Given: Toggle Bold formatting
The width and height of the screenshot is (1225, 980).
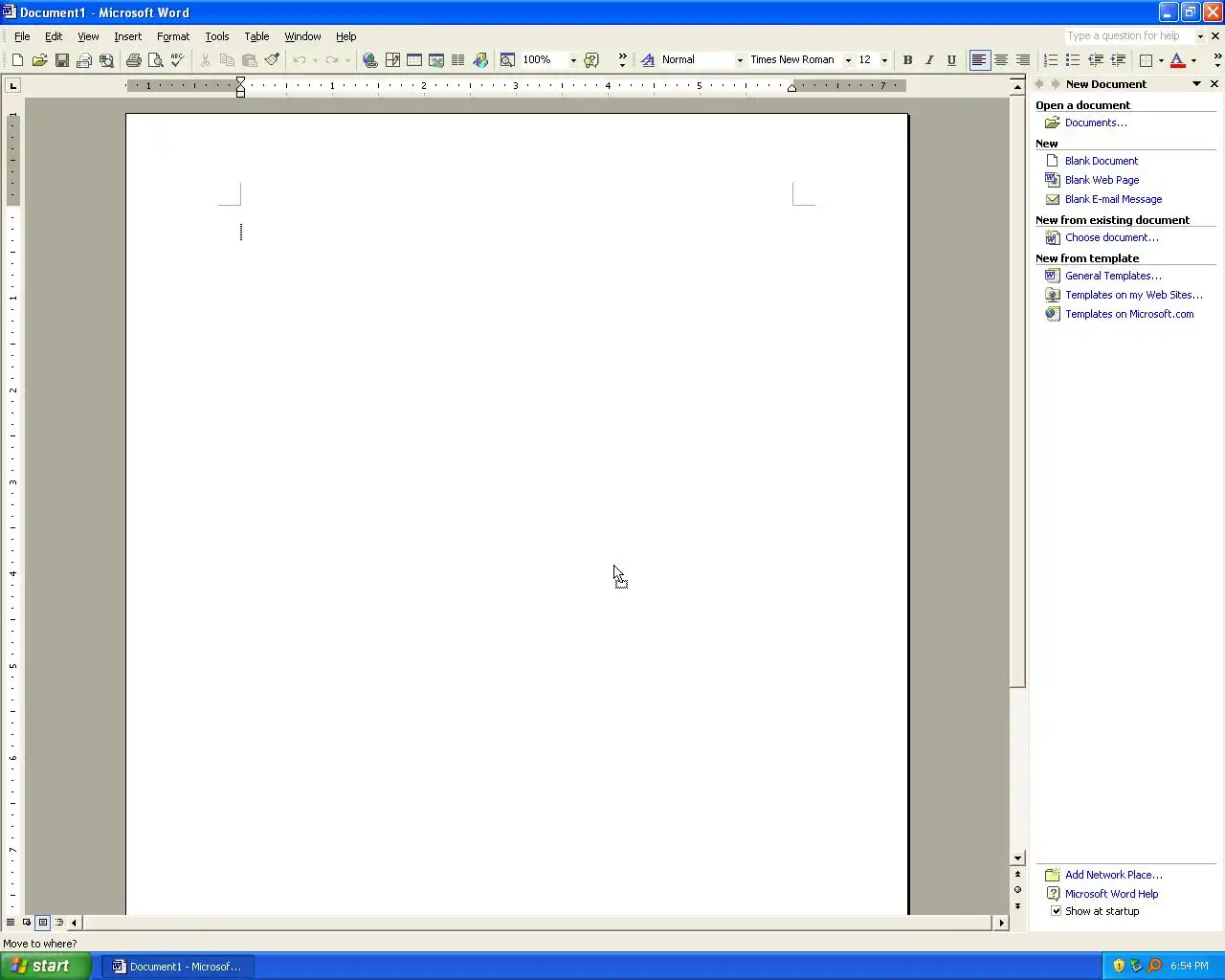Looking at the screenshot, I should [907, 60].
